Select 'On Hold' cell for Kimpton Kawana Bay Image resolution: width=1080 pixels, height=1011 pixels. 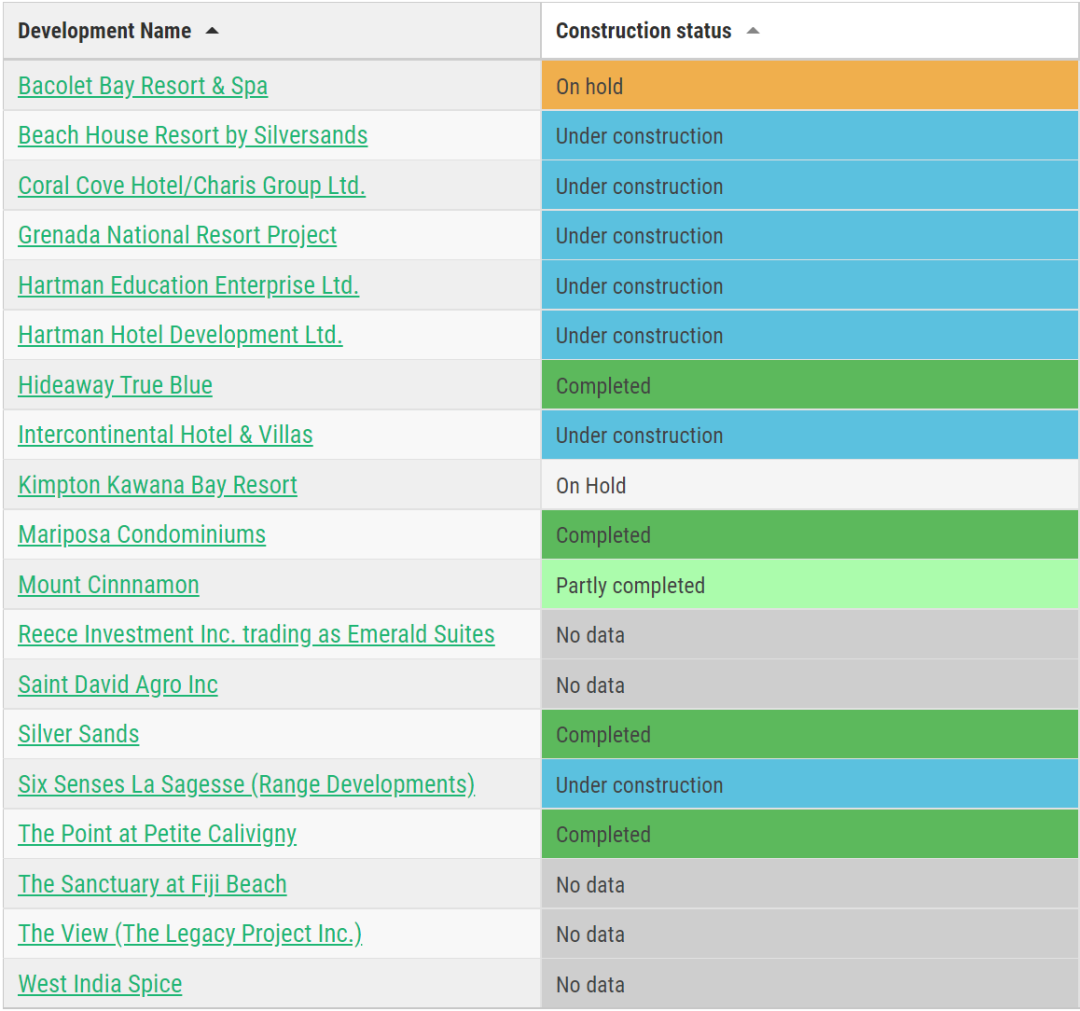click(810, 486)
